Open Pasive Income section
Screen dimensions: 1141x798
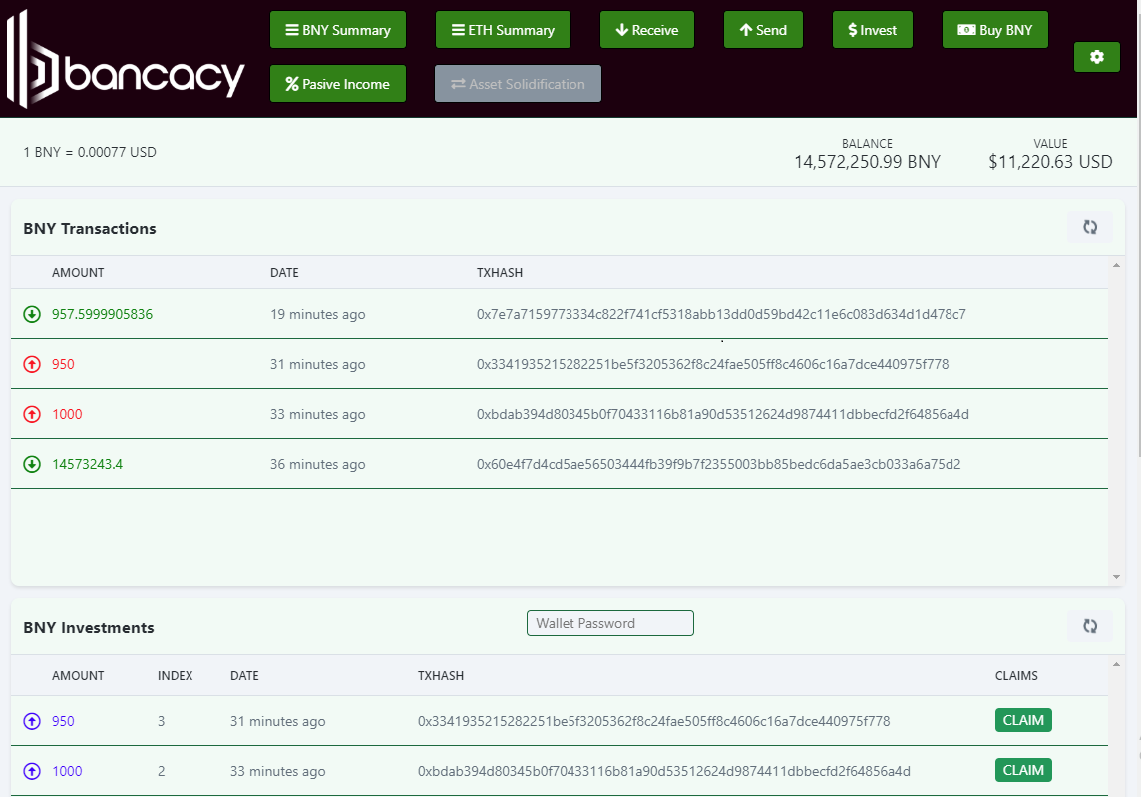click(x=338, y=84)
